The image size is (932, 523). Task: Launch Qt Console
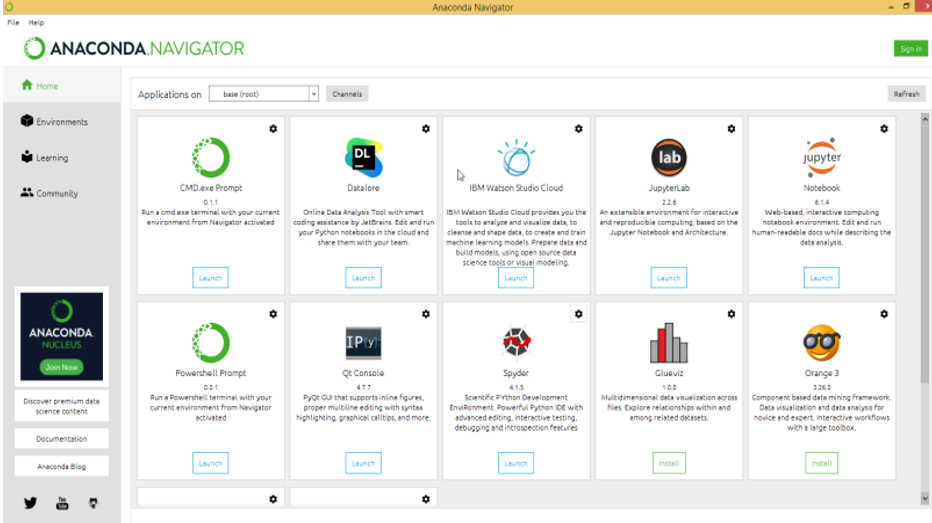363,463
